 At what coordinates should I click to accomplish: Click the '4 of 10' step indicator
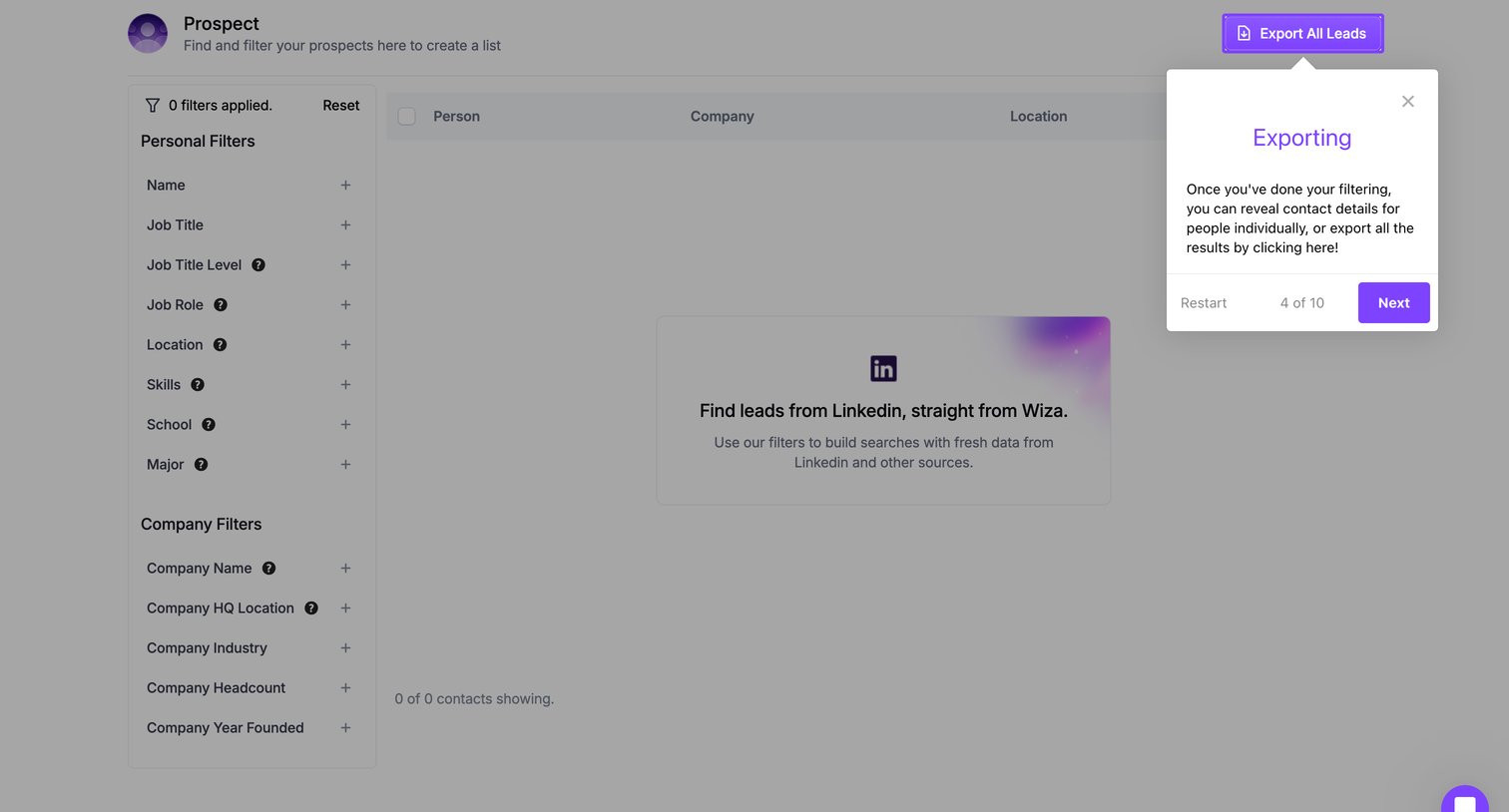(x=1302, y=303)
